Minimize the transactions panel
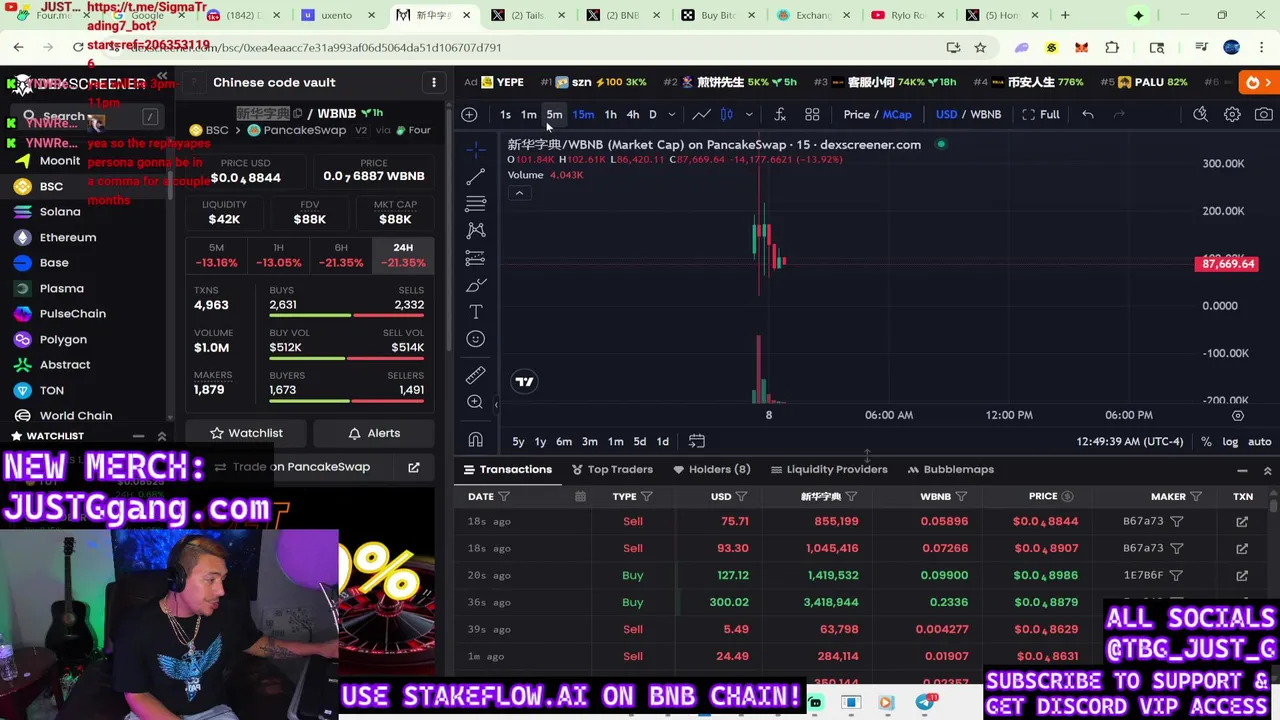Screen dimensions: 1280x720 (1242, 470)
